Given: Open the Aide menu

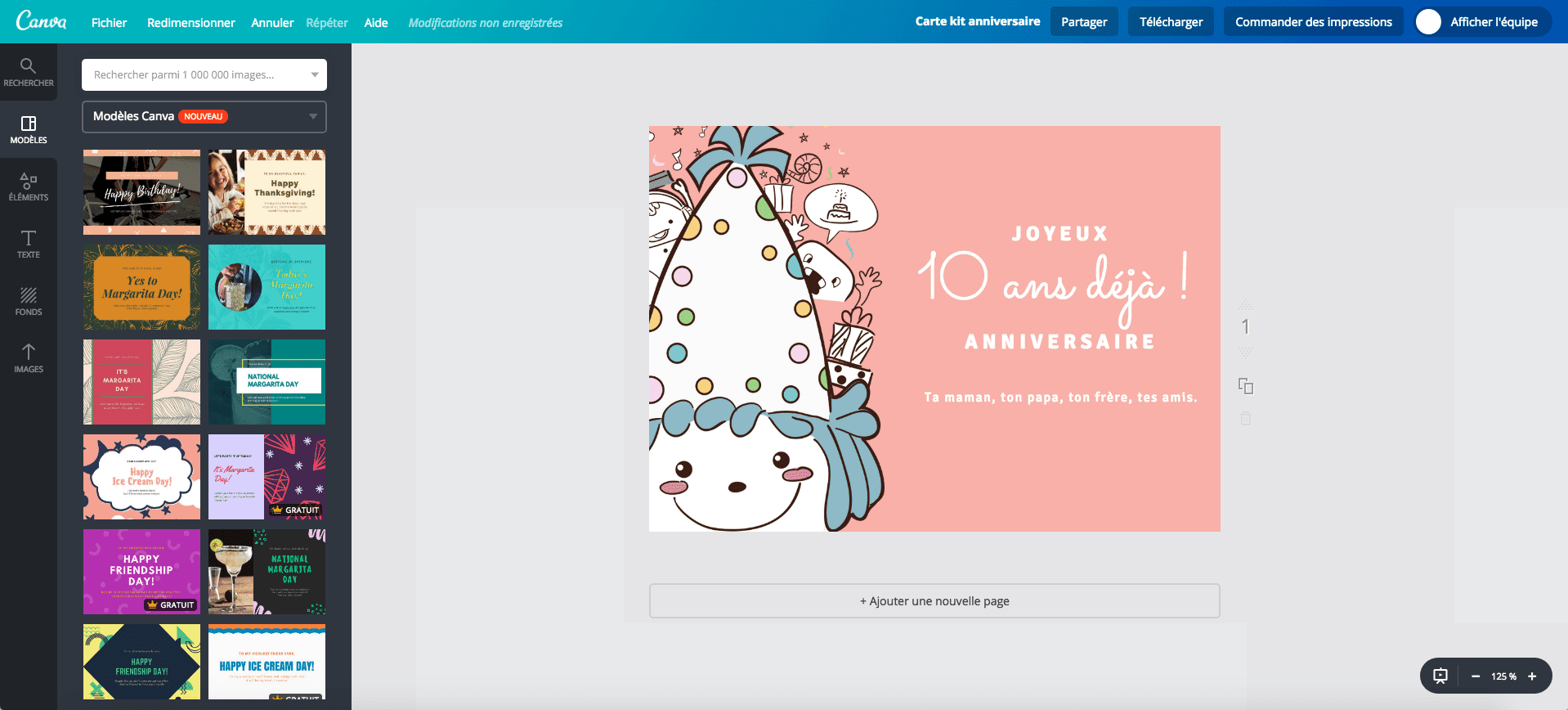Looking at the screenshot, I should click(x=376, y=23).
